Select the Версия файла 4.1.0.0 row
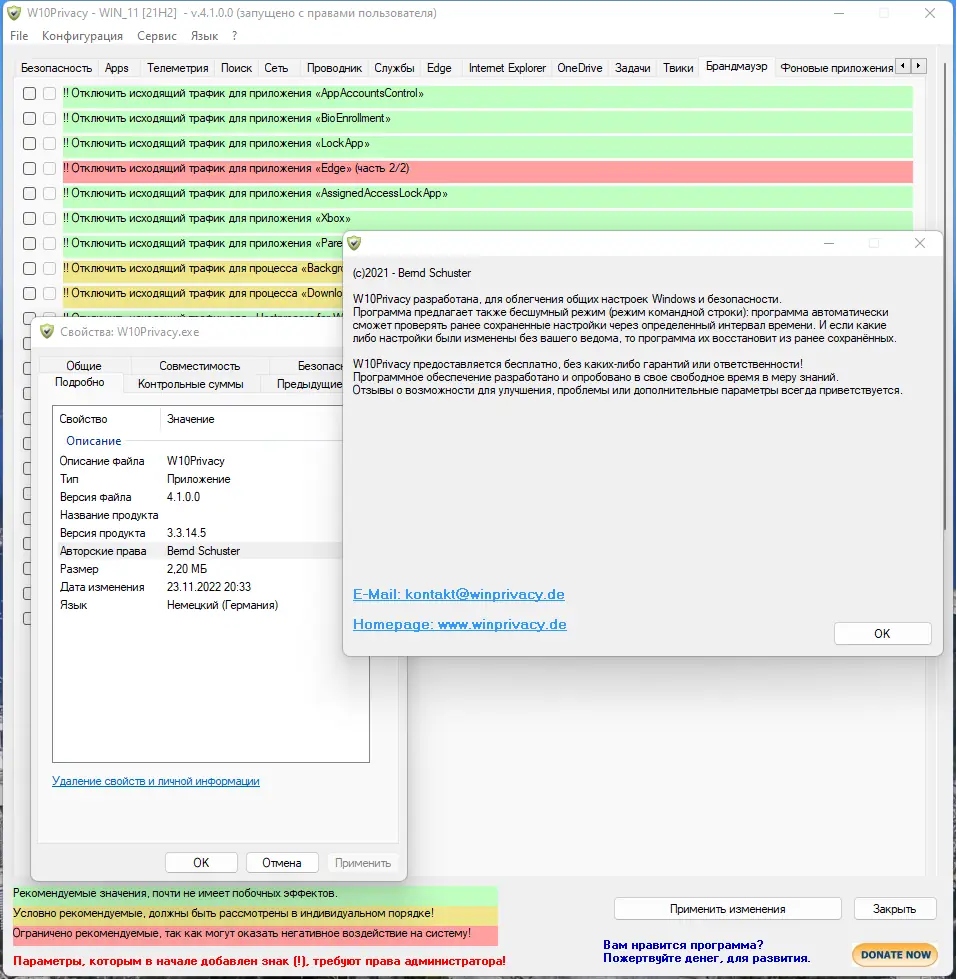 pos(200,497)
